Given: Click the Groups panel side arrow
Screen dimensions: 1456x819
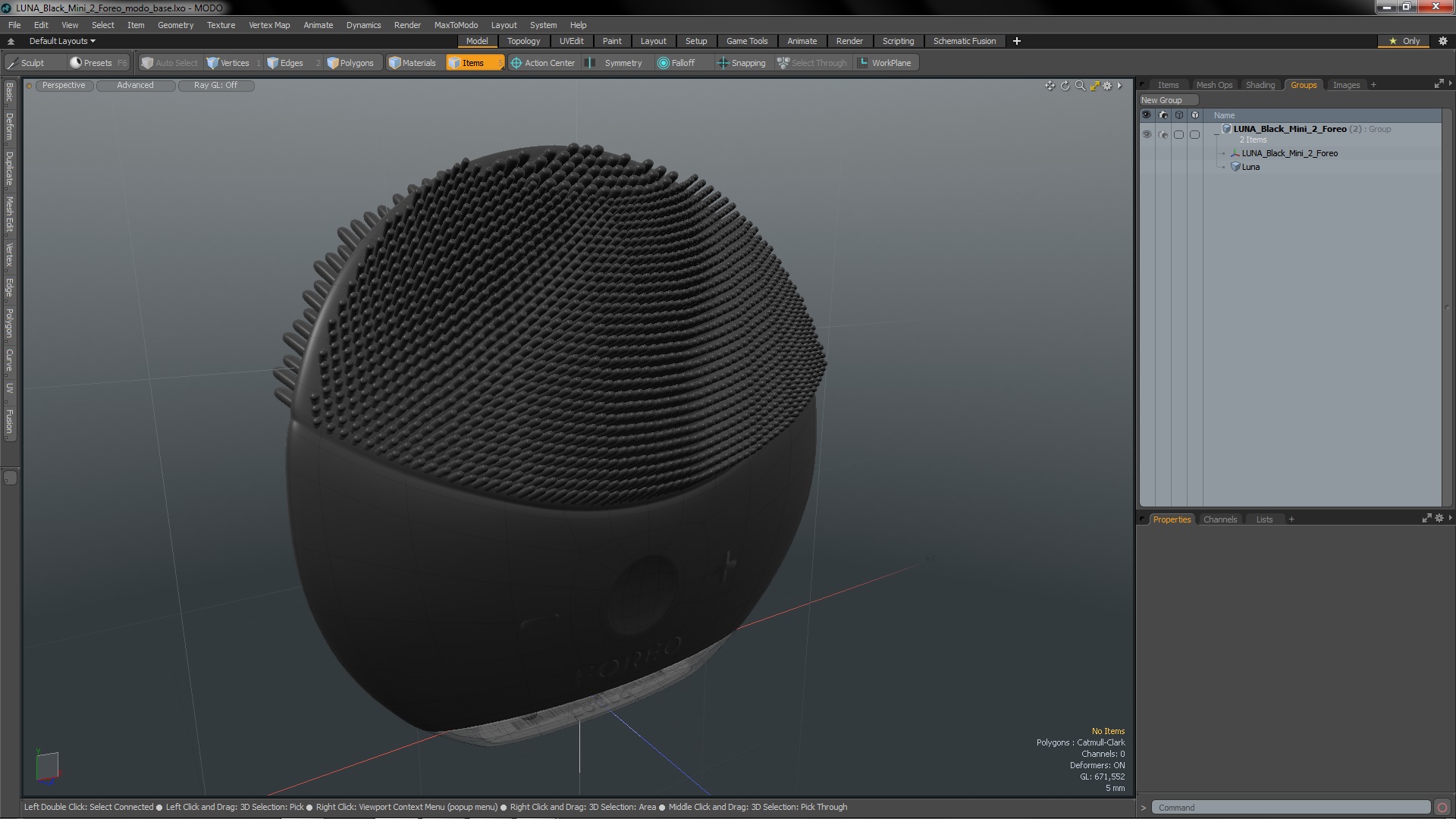Looking at the screenshot, I should coord(1450,83).
